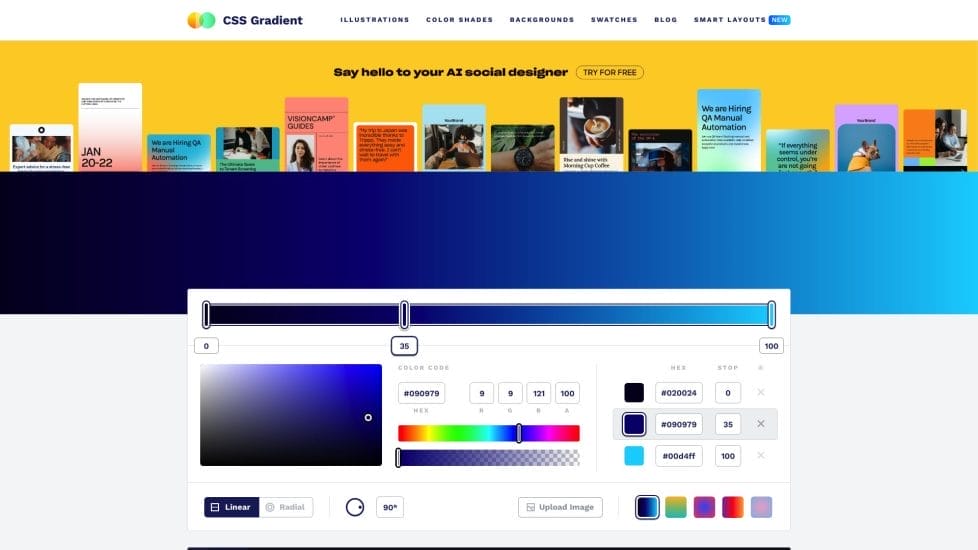Switch gradient type to Radial
The height and width of the screenshot is (550, 978).
(286, 507)
